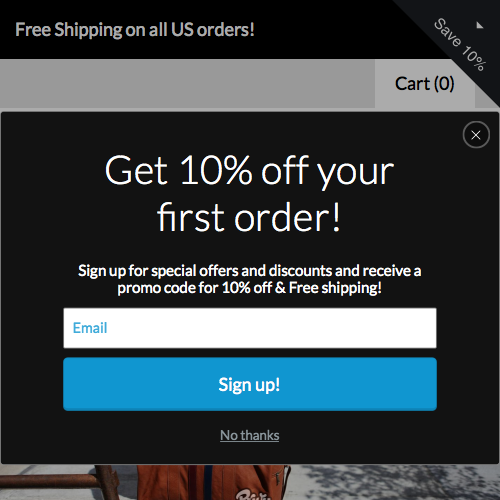
Task: Click the gray header bar beside Cart
Action: [x=187, y=84]
